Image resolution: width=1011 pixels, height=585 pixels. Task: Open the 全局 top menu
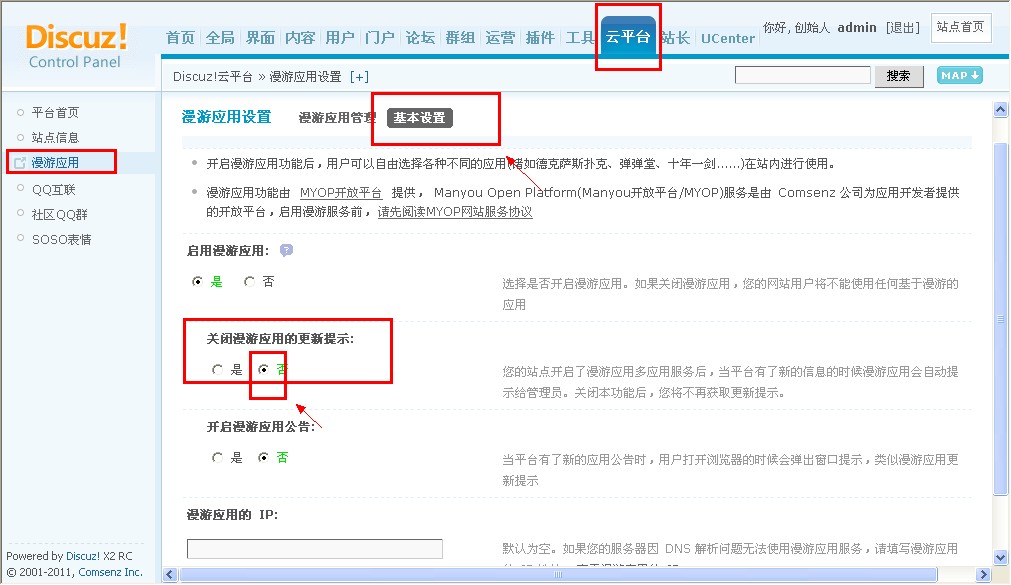(x=220, y=38)
